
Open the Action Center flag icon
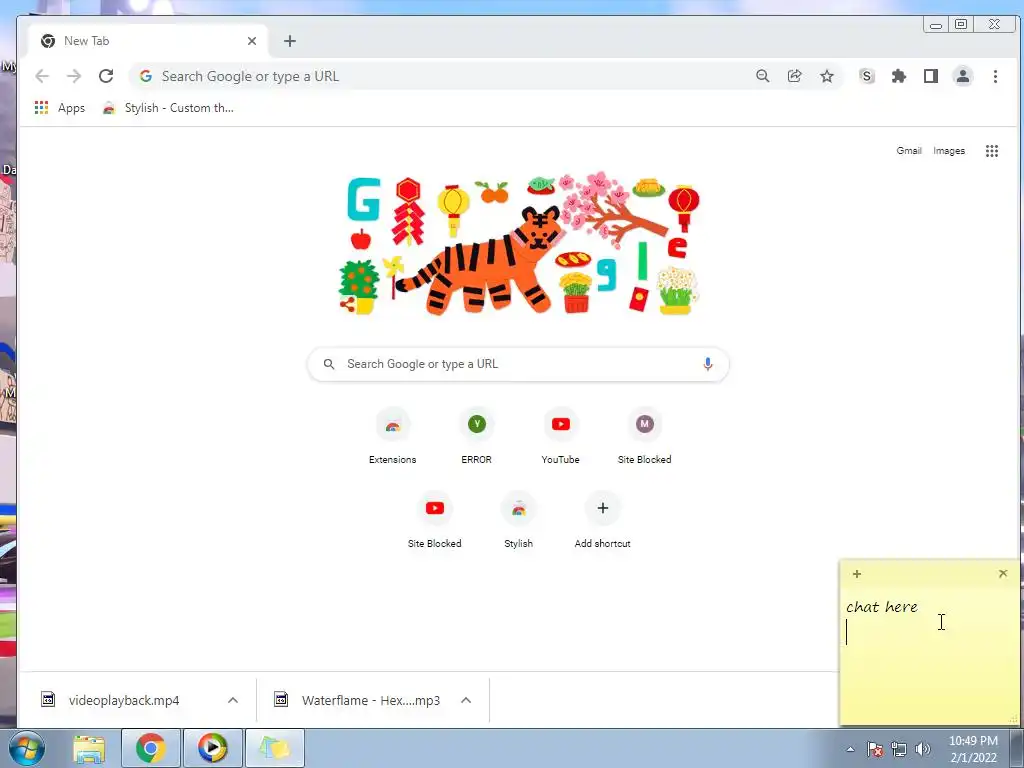(x=875, y=749)
